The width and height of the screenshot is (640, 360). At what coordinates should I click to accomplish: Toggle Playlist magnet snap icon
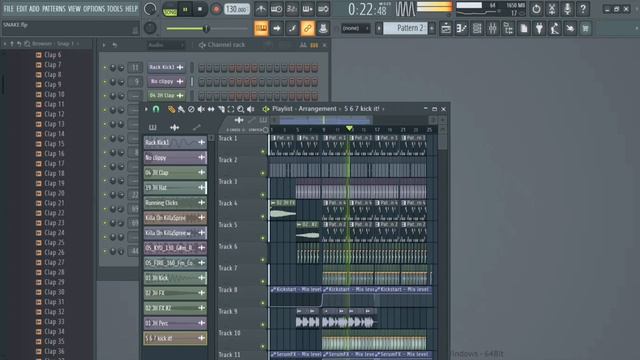(x=156, y=109)
